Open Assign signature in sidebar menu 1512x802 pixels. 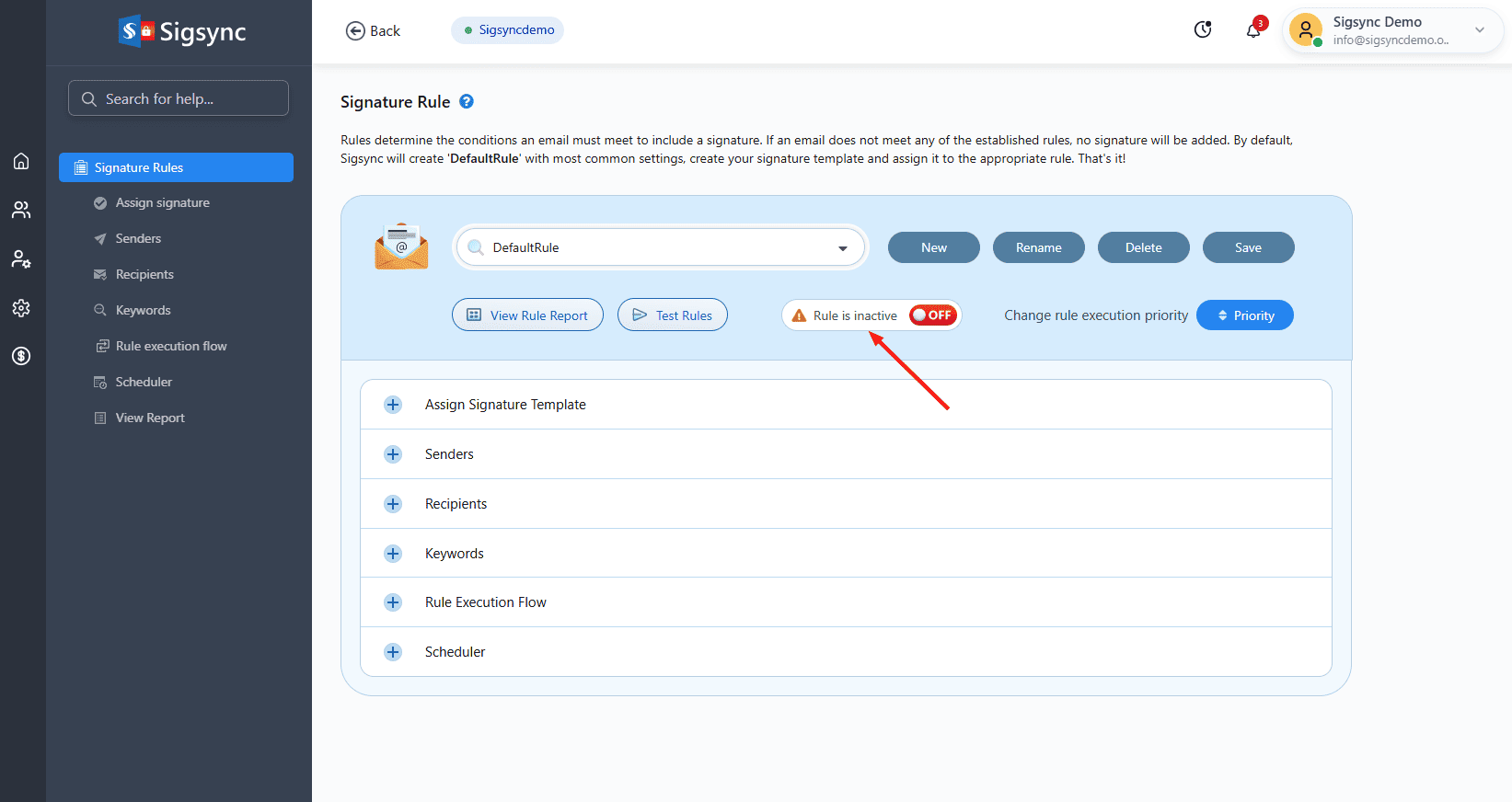162,202
